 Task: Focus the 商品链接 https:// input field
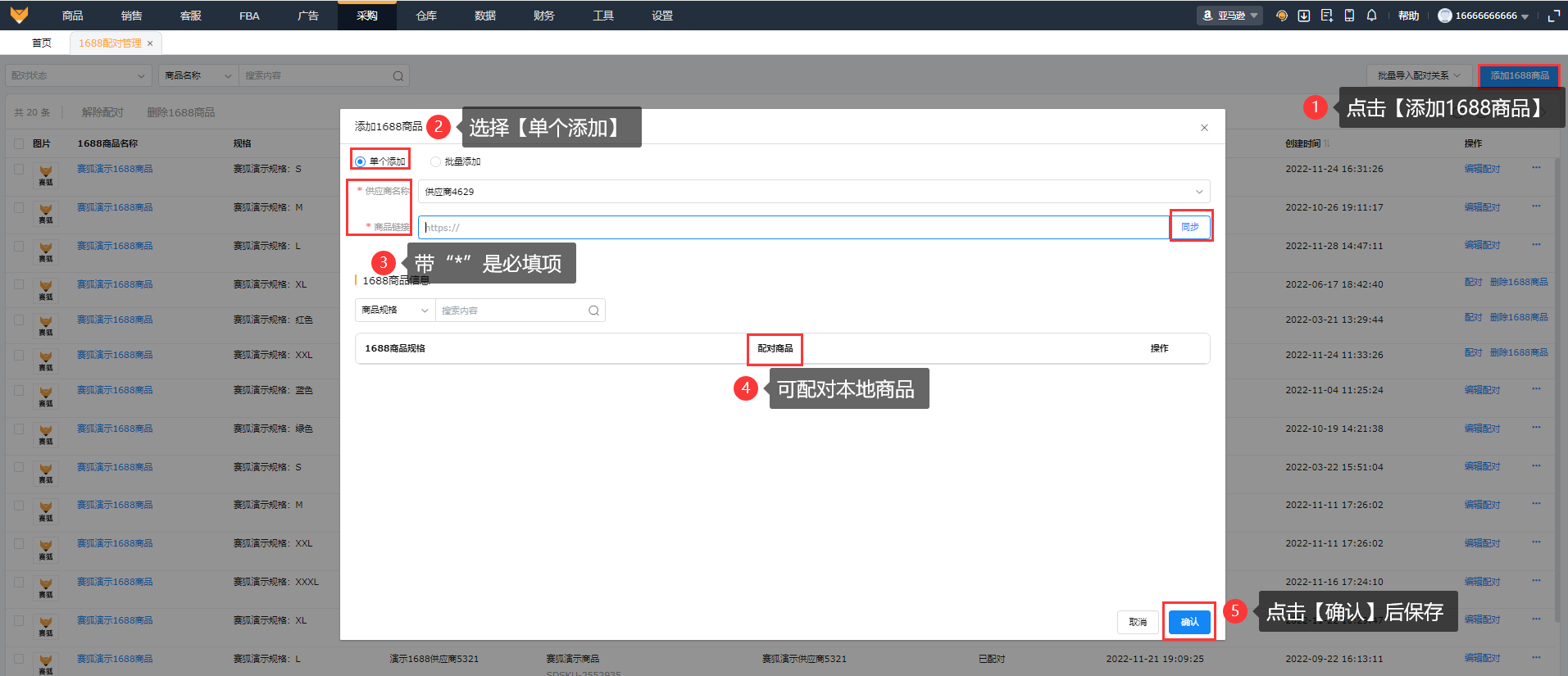pyautogui.click(x=793, y=228)
